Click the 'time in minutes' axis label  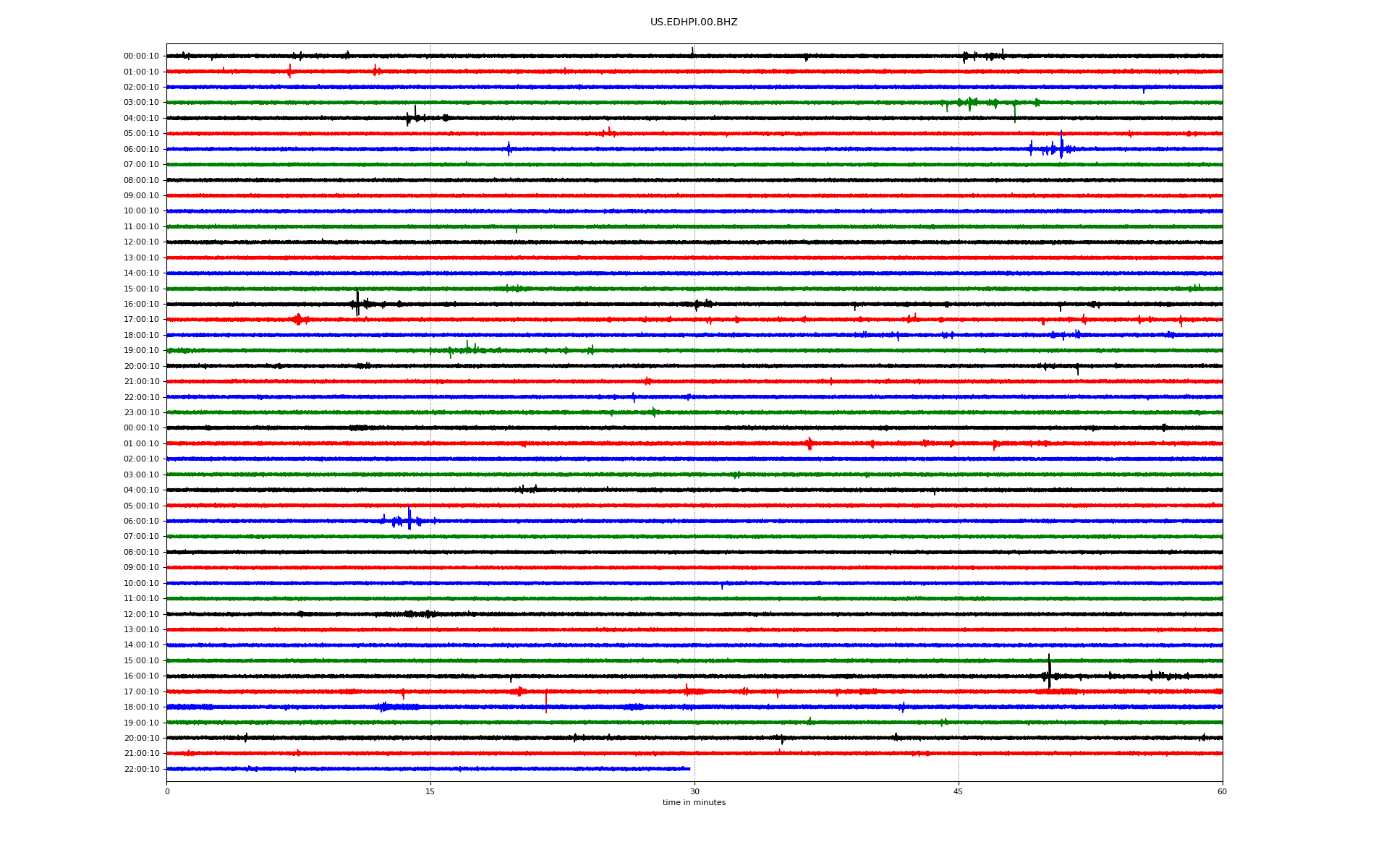tap(693, 803)
